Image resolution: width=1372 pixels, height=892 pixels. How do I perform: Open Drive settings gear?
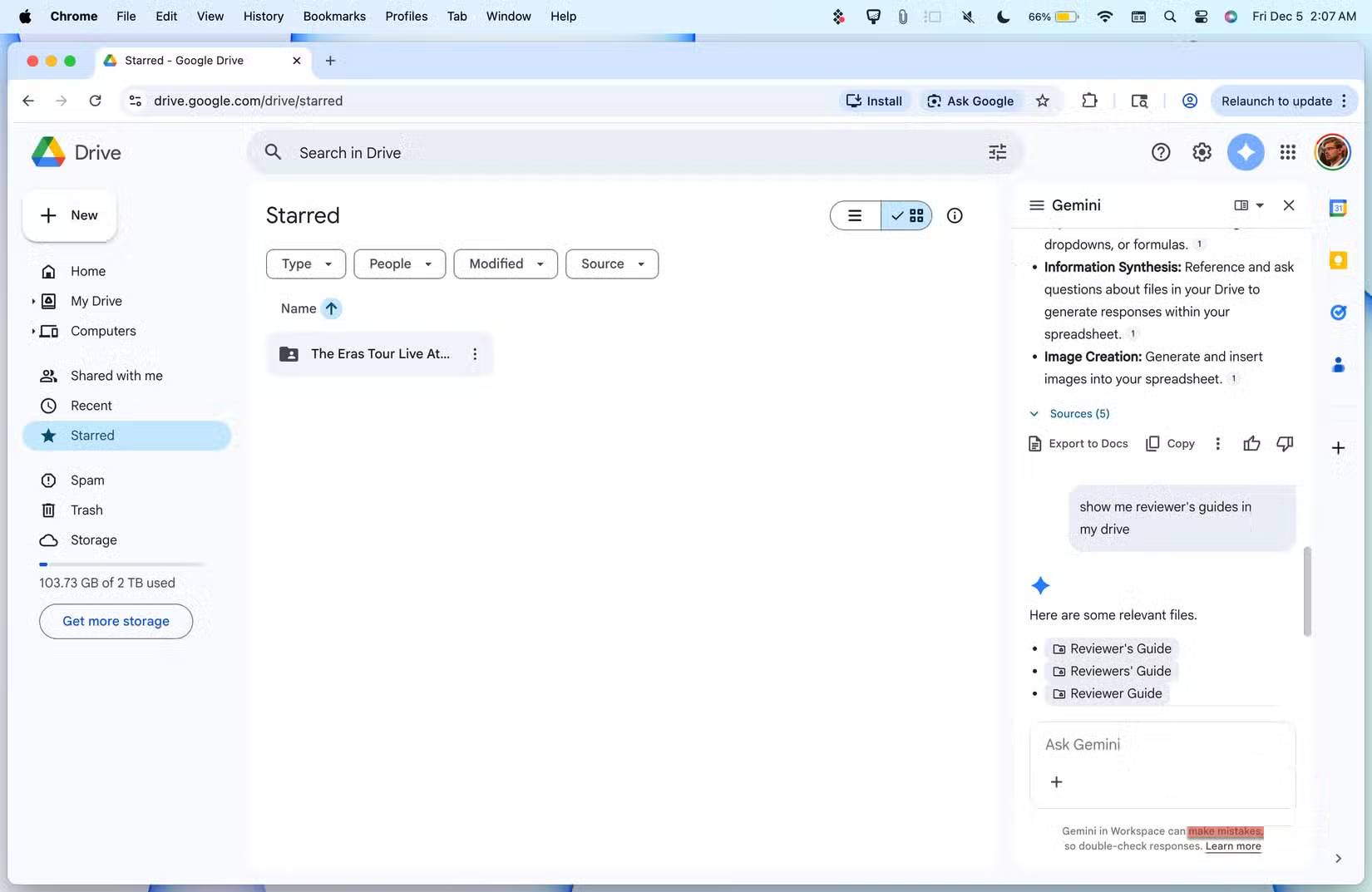coord(1202,152)
